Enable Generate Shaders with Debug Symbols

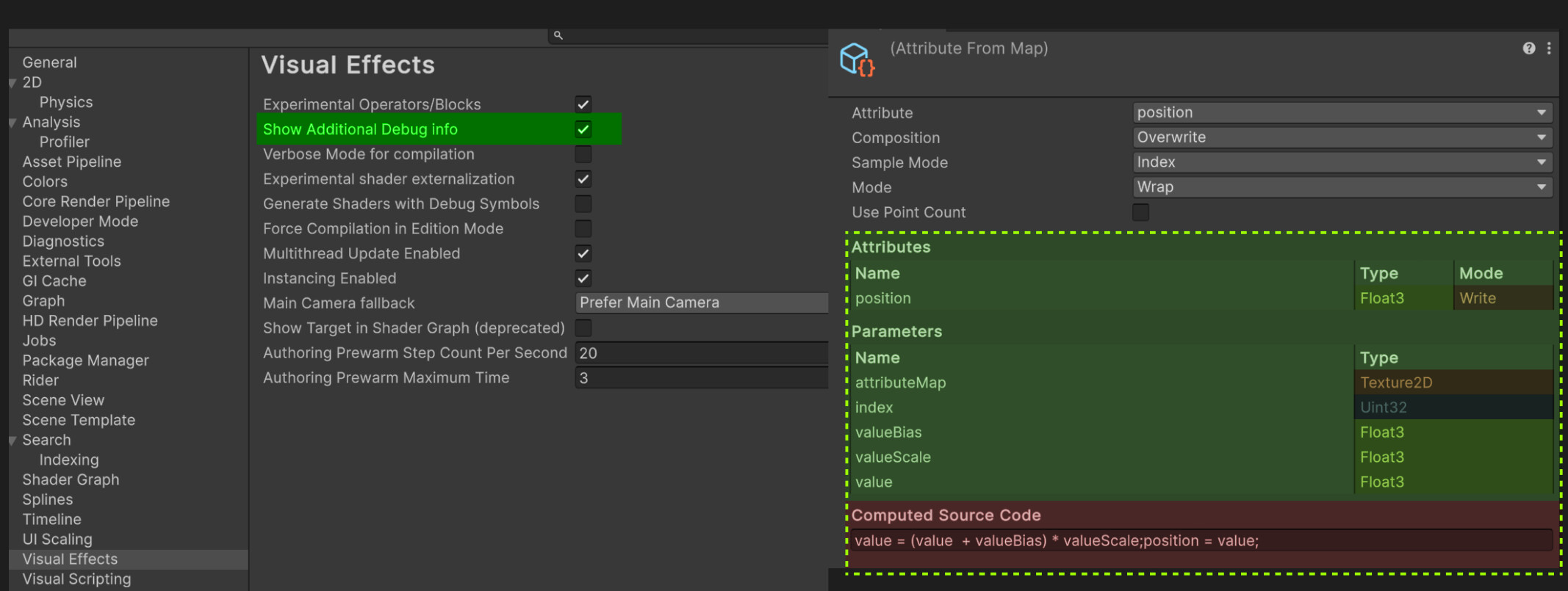coord(583,204)
